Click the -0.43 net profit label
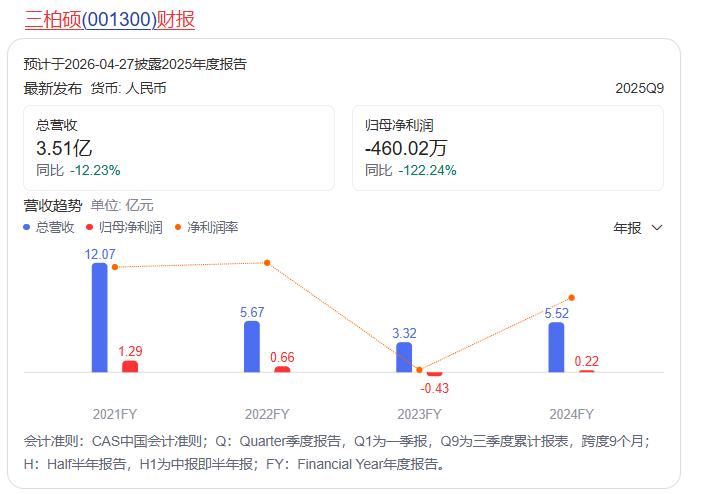The width and height of the screenshot is (712, 494). tap(435, 388)
